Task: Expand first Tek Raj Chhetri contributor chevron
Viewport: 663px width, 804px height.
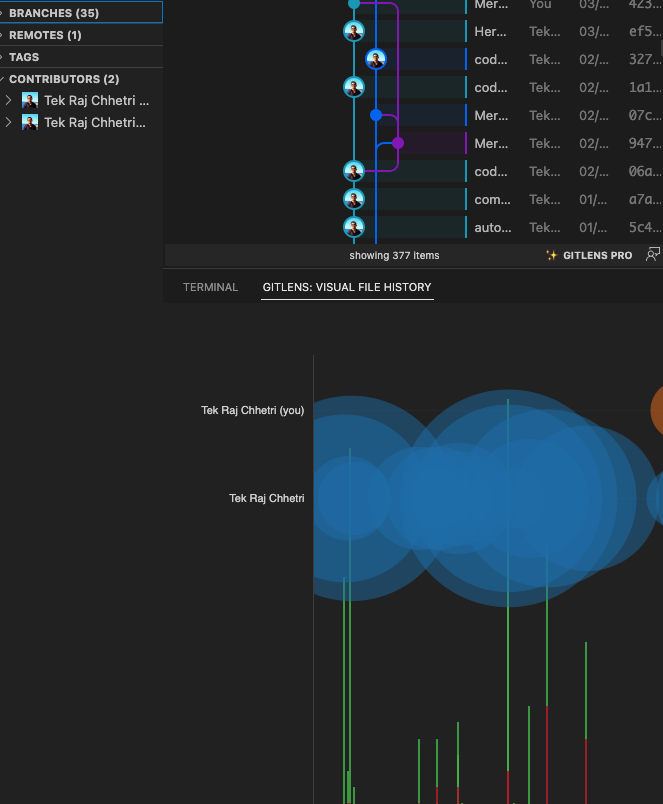Action: click(x=8, y=100)
